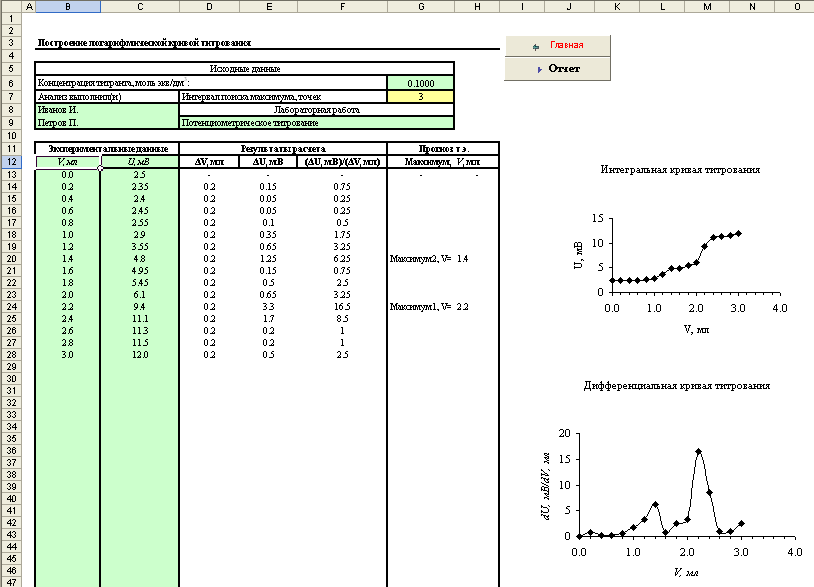Click the V value 3.0 cell

click(68, 354)
